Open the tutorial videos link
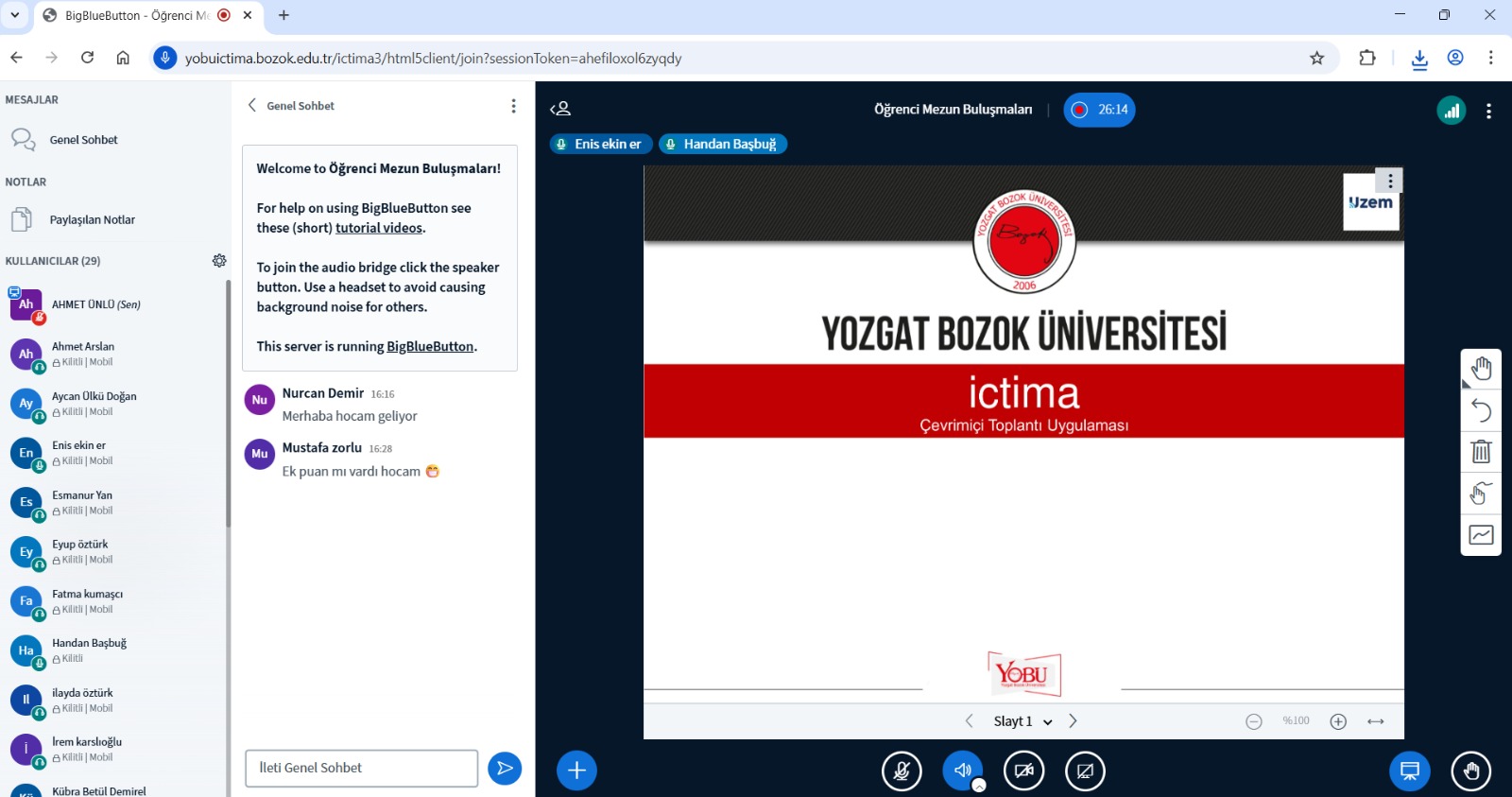This screenshot has width=1512, height=797. tap(379, 228)
